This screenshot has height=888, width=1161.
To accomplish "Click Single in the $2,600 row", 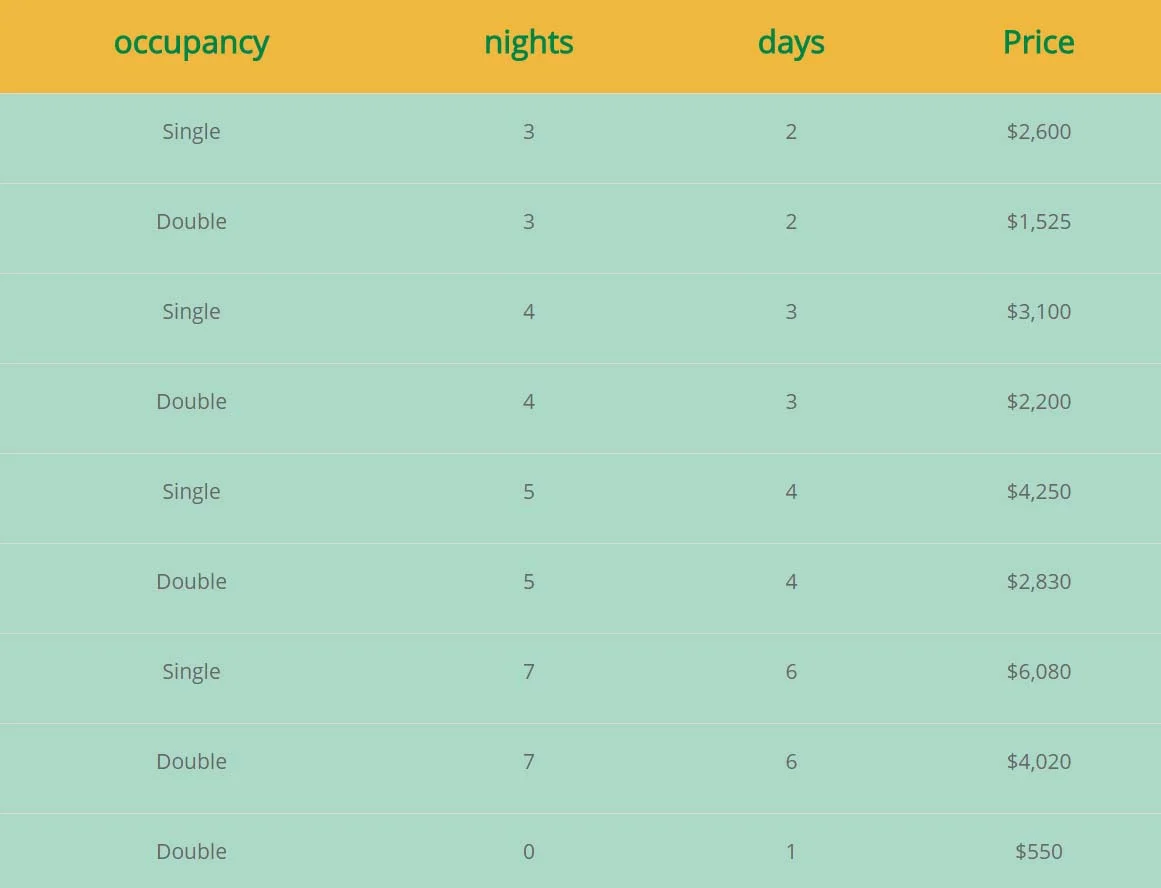I will (191, 133).
